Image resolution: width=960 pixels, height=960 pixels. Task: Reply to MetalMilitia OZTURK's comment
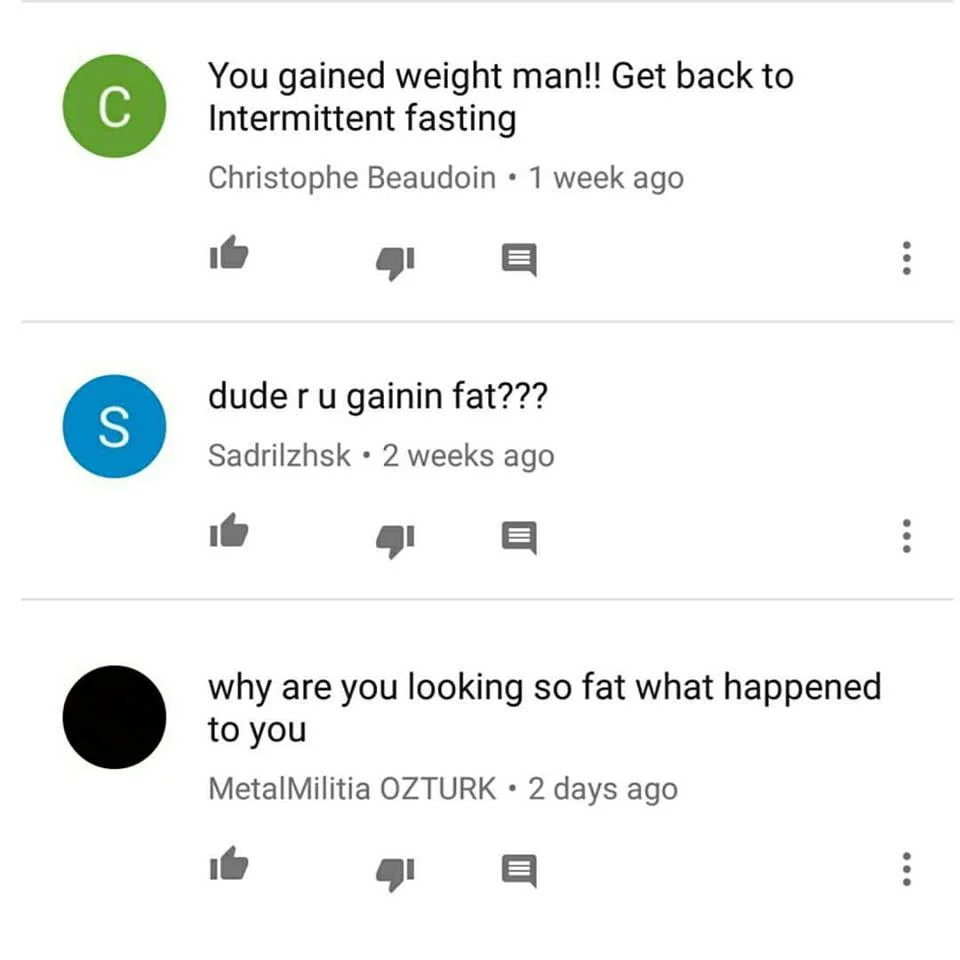point(519,871)
